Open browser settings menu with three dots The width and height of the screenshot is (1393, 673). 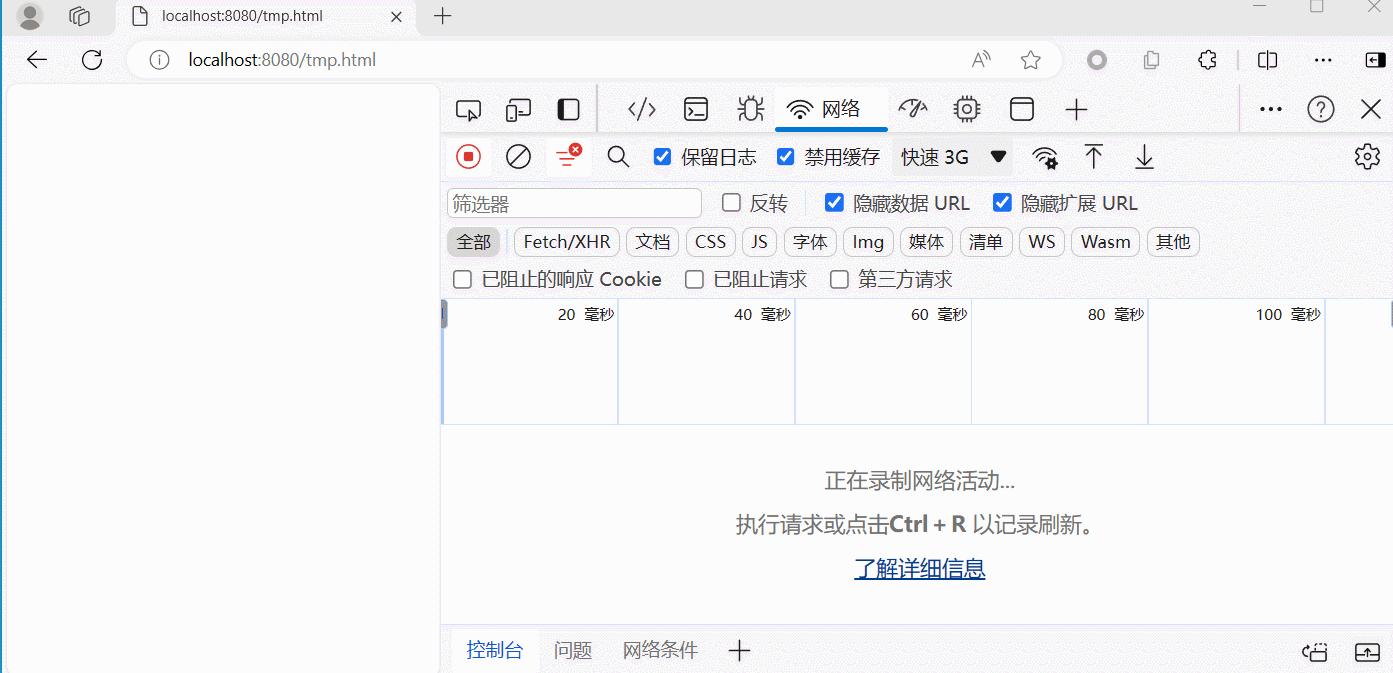pyautogui.click(x=1322, y=60)
